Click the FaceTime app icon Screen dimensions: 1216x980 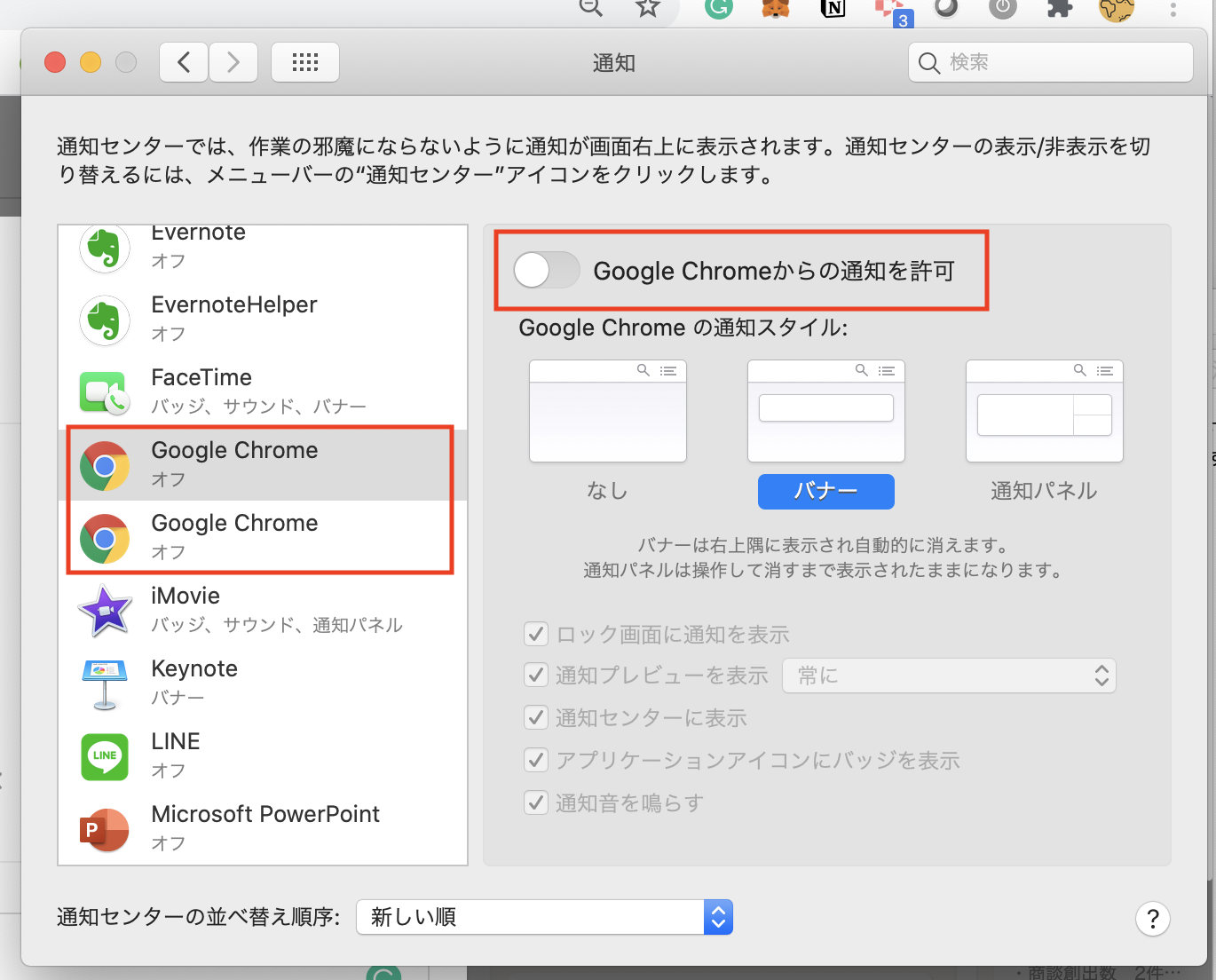tap(105, 393)
